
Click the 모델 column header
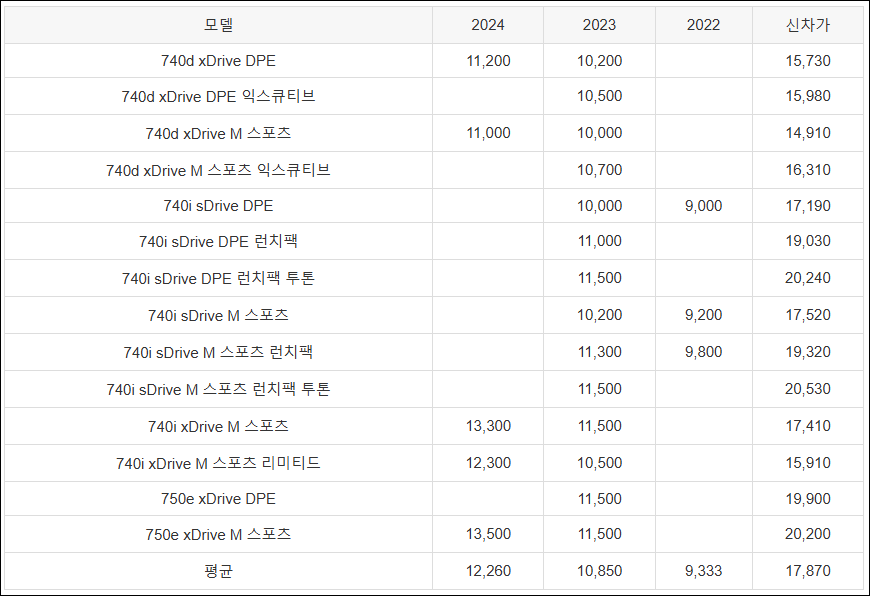click(x=218, y=25)
